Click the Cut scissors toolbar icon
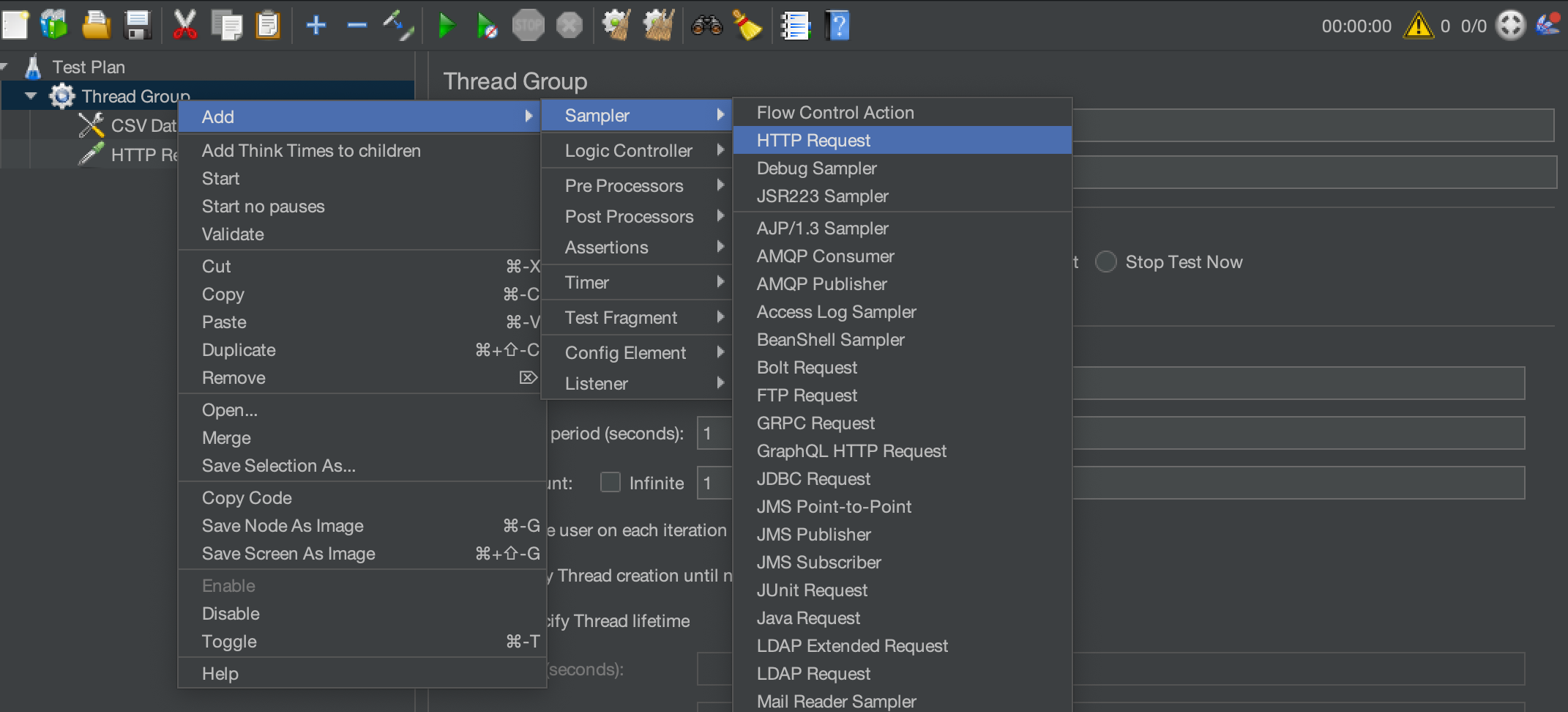 184,26
